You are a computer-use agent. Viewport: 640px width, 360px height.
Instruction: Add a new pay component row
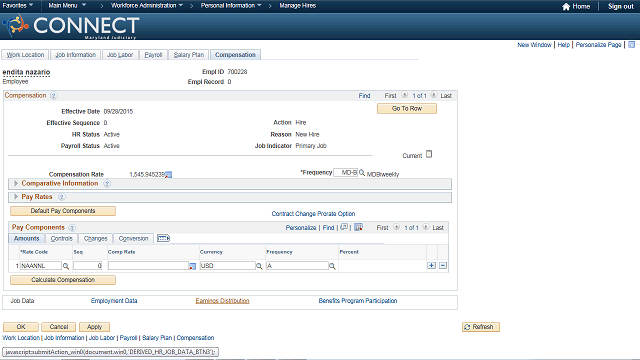click(431, 266)
